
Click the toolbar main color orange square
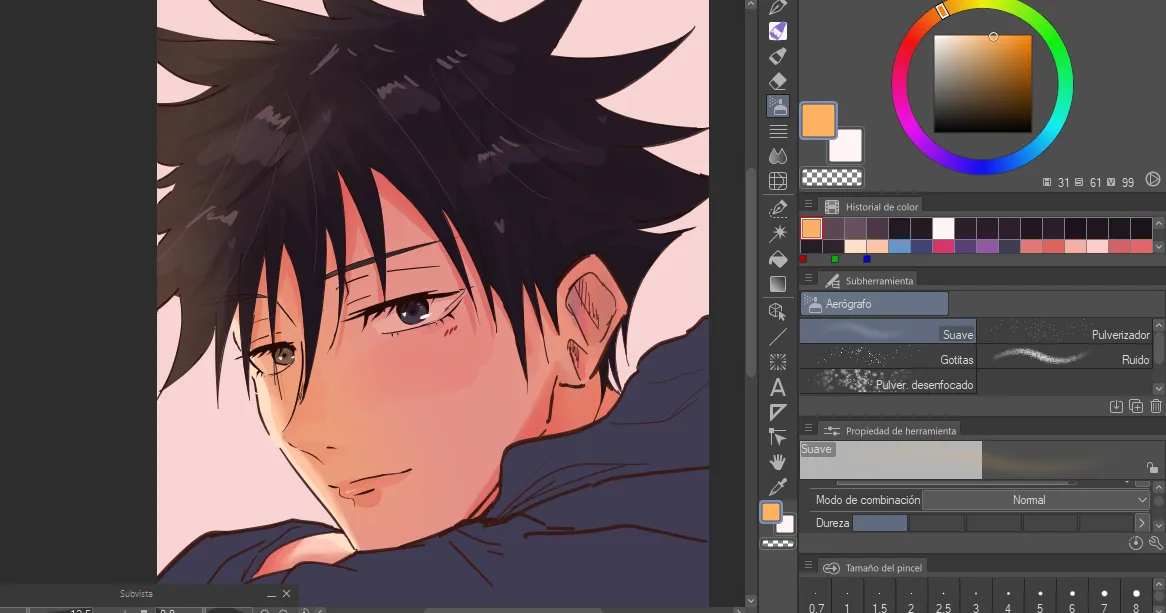click(771, 512)
